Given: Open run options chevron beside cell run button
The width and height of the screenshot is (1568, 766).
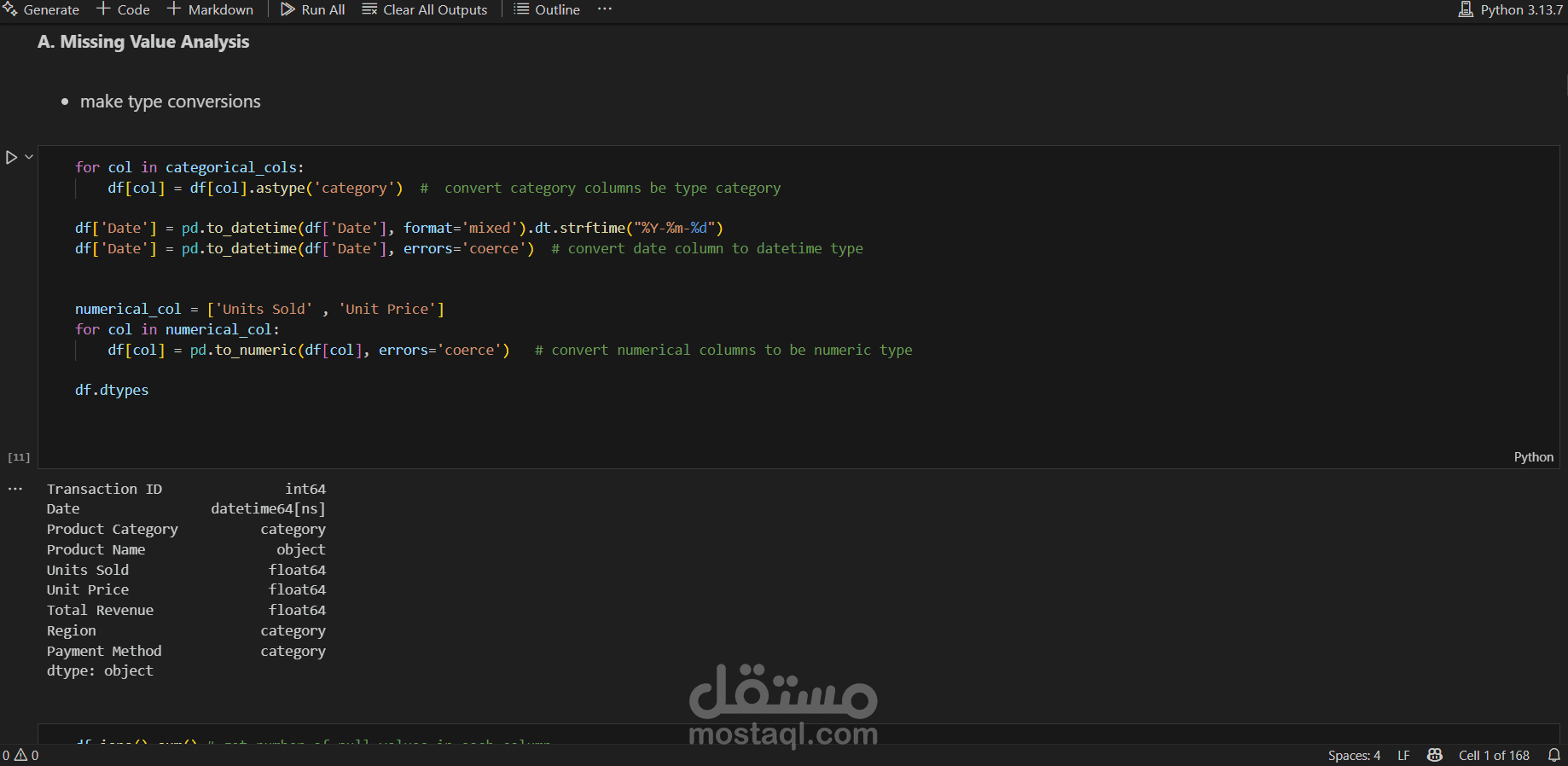Looking at the screenshot, I should (x=29, y=157).
